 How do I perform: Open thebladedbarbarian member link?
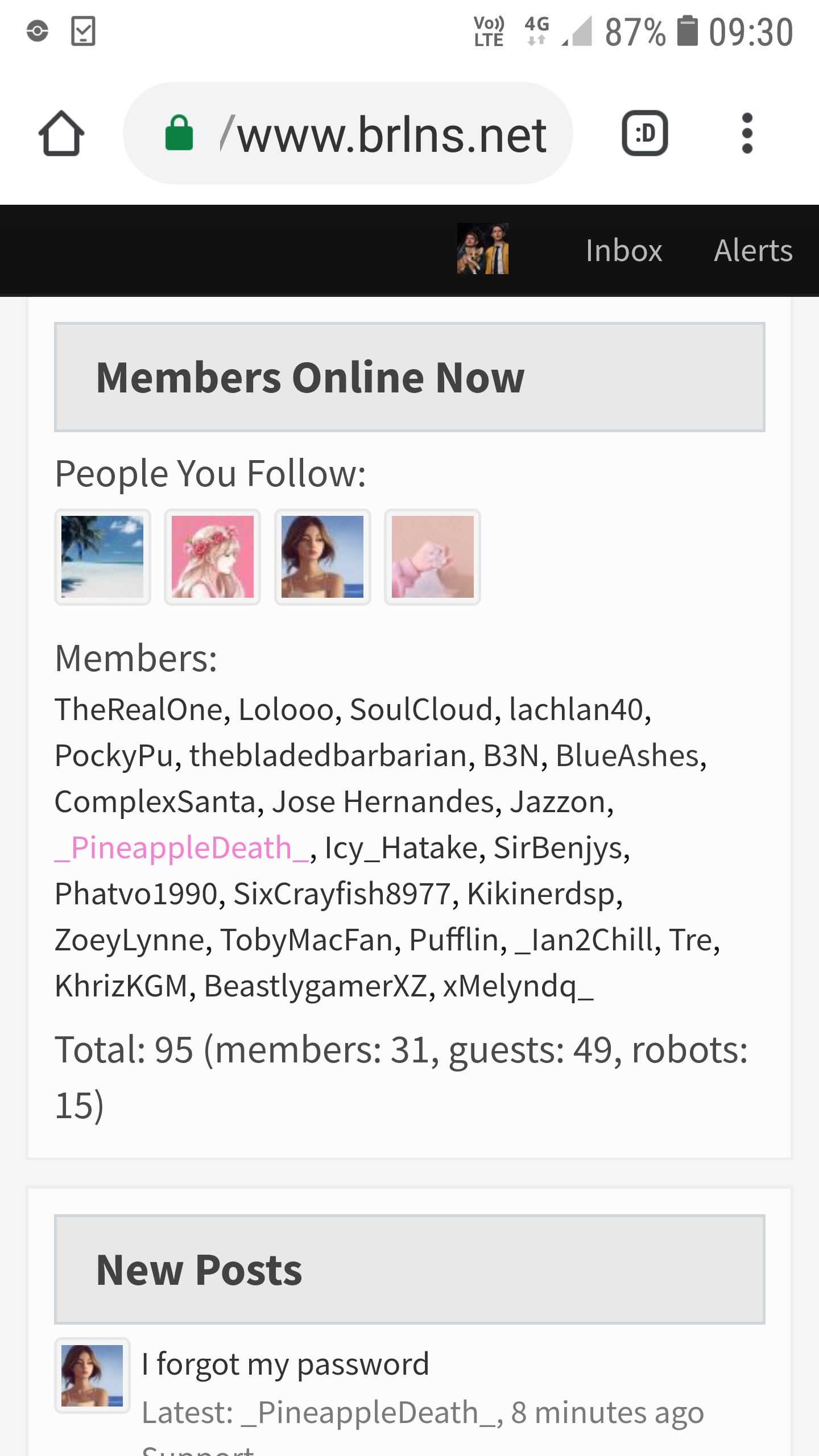pyautogui.click(x=329, y=755)
